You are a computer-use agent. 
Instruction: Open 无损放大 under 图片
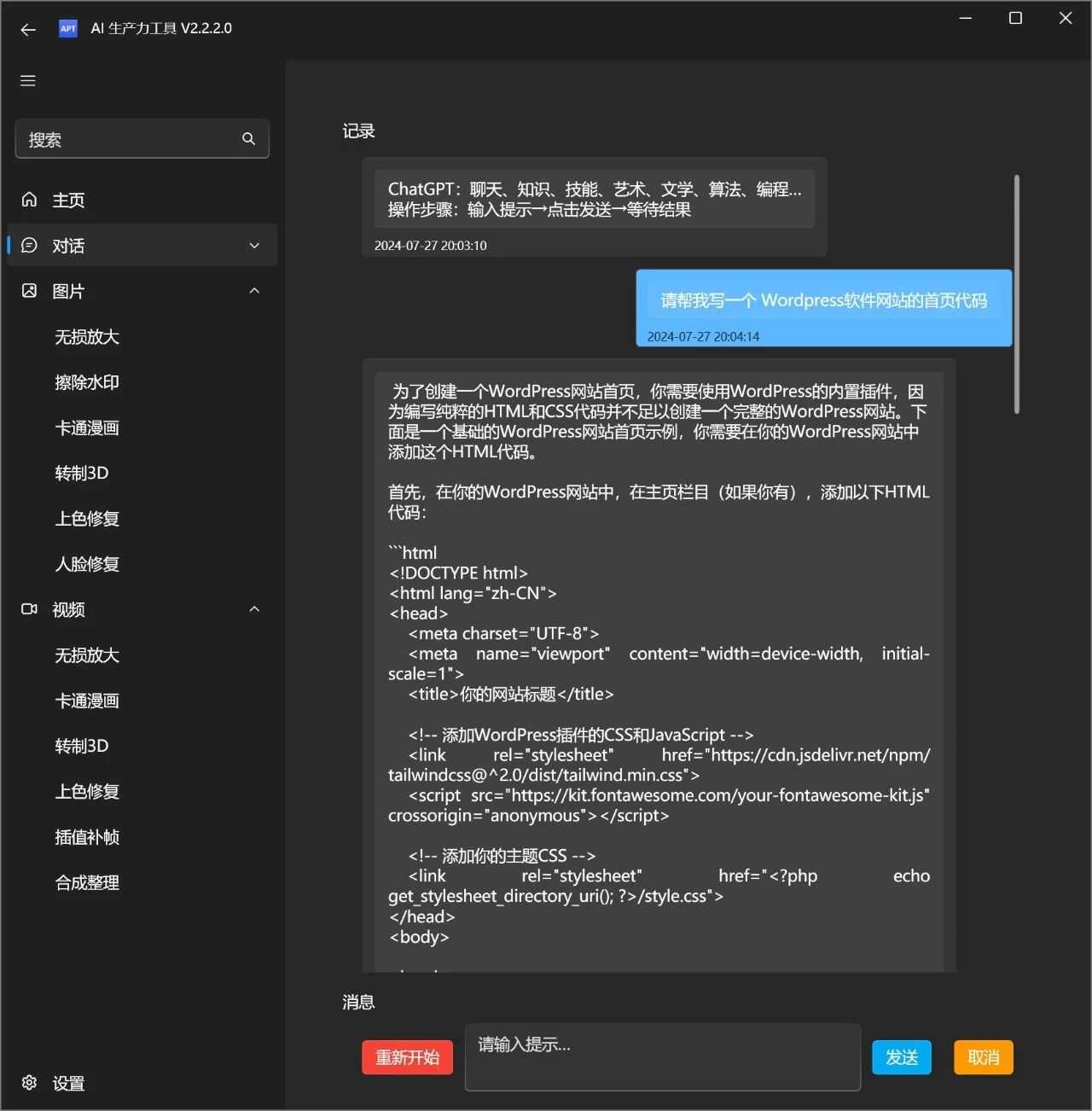click(87, 337)
